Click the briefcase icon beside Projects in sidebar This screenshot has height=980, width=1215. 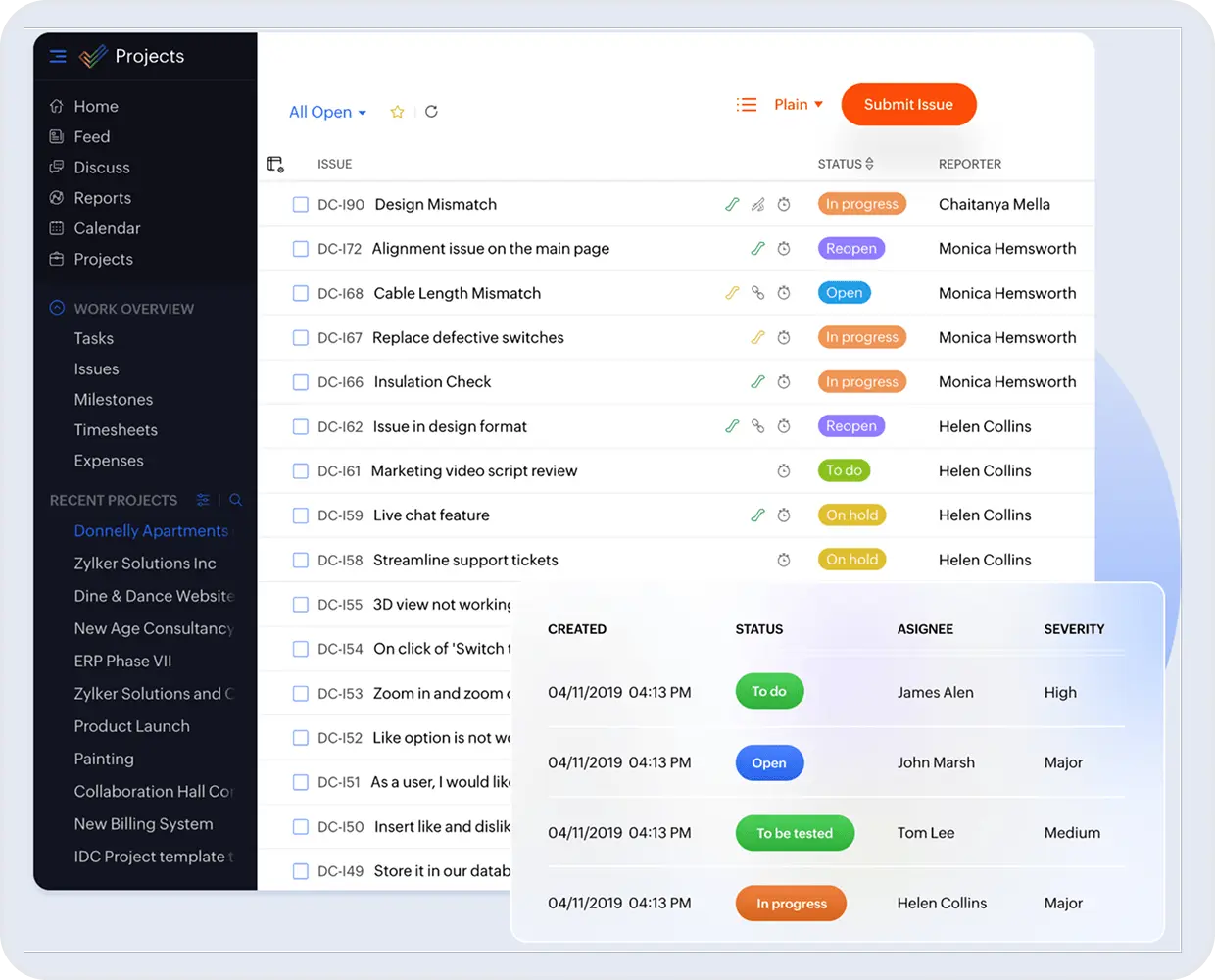coord(57,259)
